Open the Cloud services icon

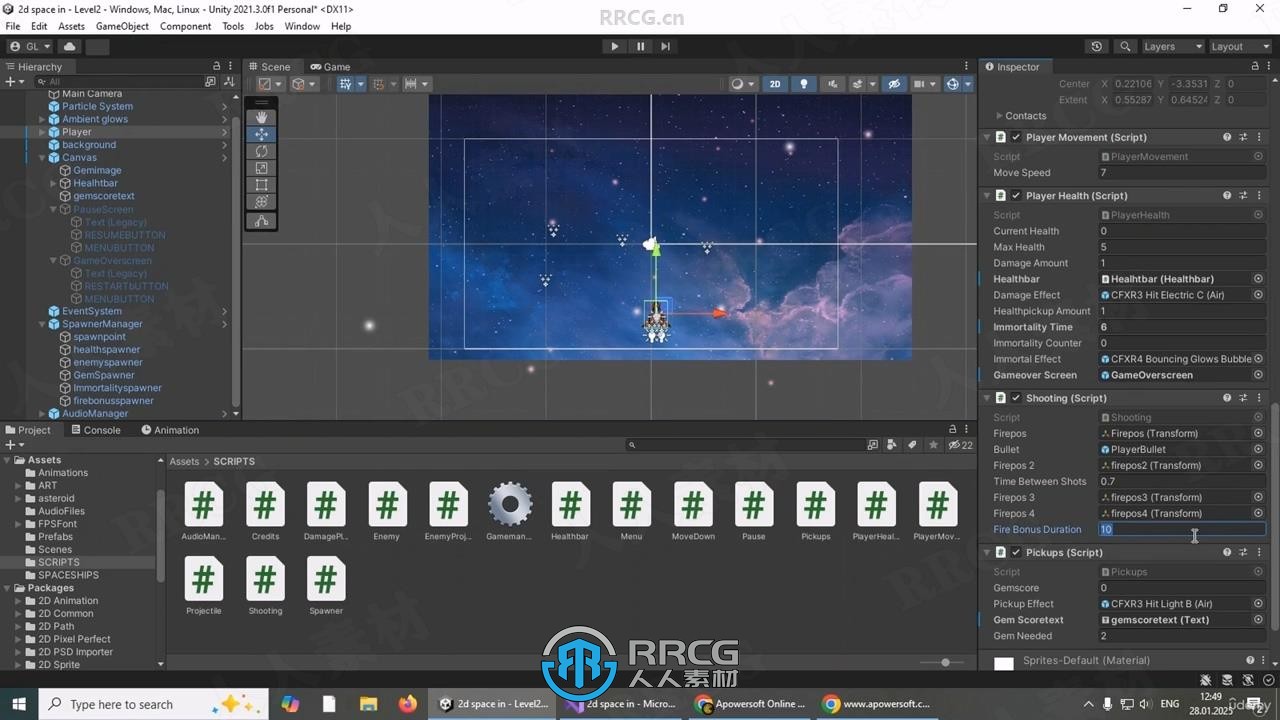point(69,46)
